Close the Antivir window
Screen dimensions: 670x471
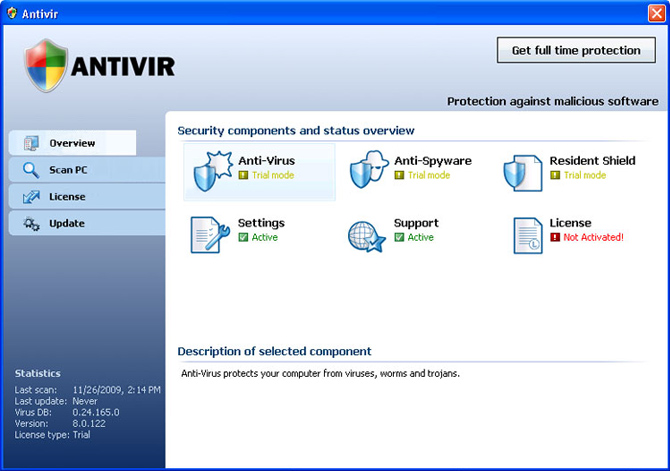[x=655, y=12]
